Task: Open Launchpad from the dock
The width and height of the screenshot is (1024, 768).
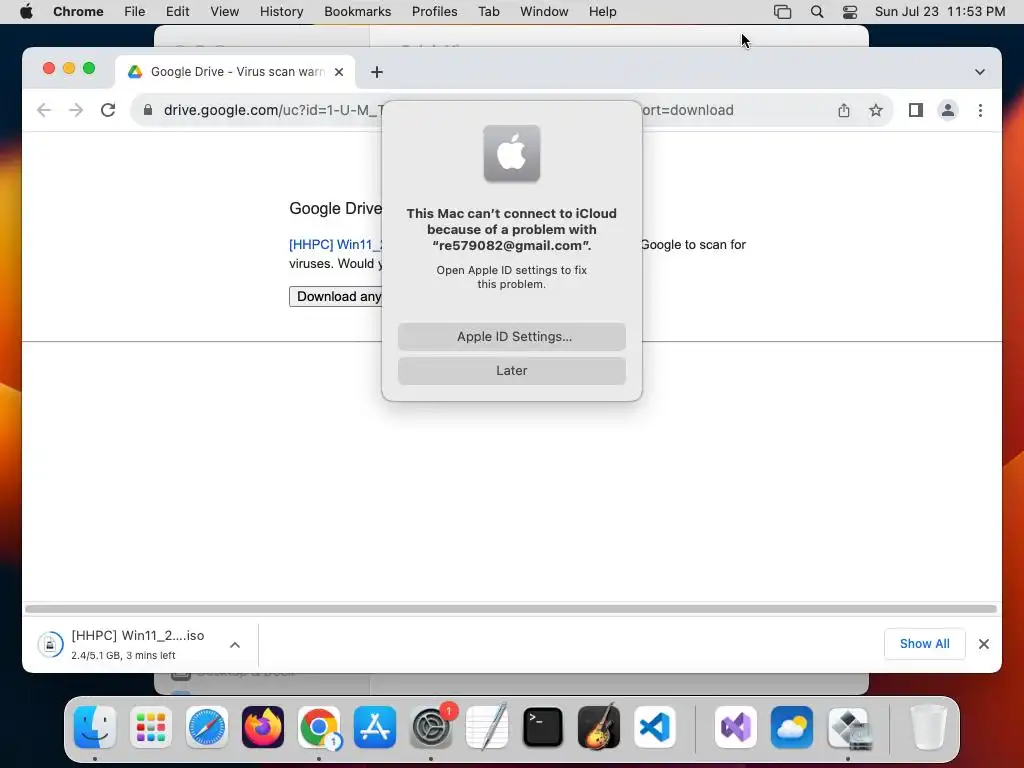Action: point(151,727)
